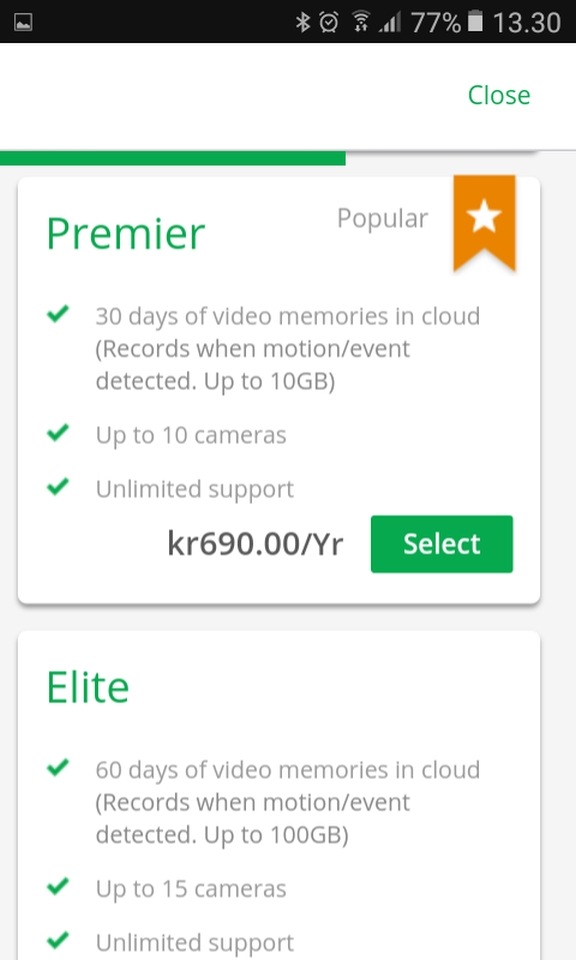The height and width of the screenshot is (960, 576).
Task: Tap the signal strength icon
Action: click(390, 23)
